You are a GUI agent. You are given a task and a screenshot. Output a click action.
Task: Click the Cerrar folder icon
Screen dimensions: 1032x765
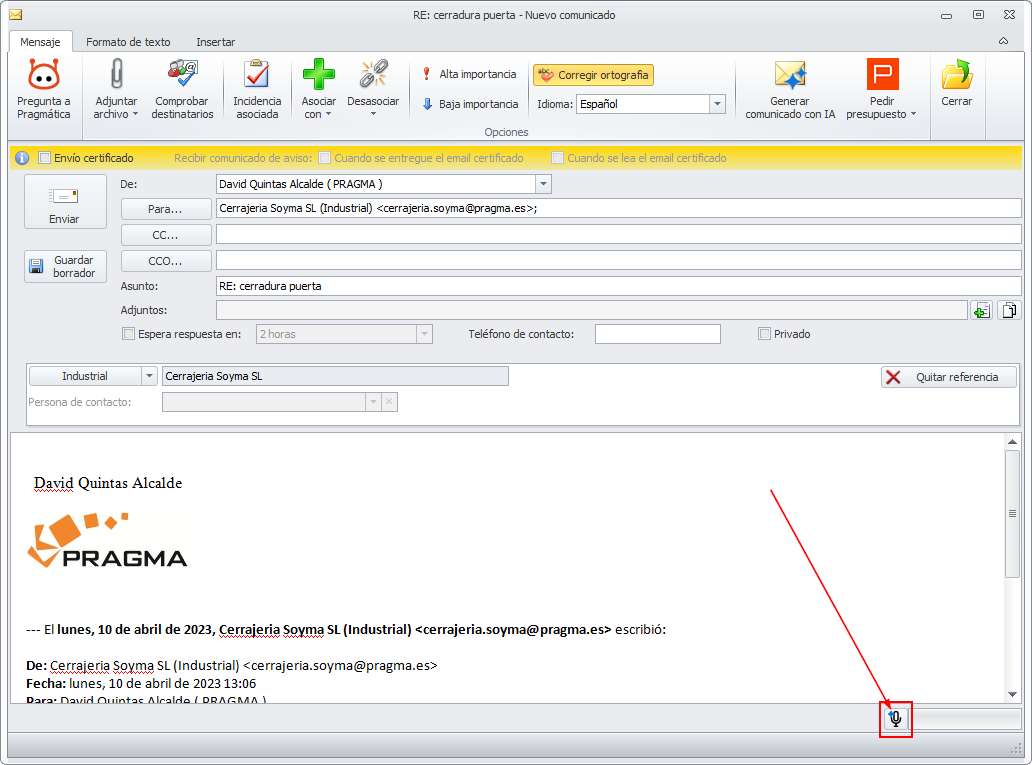pyautogui.click(x=956, y=74)
